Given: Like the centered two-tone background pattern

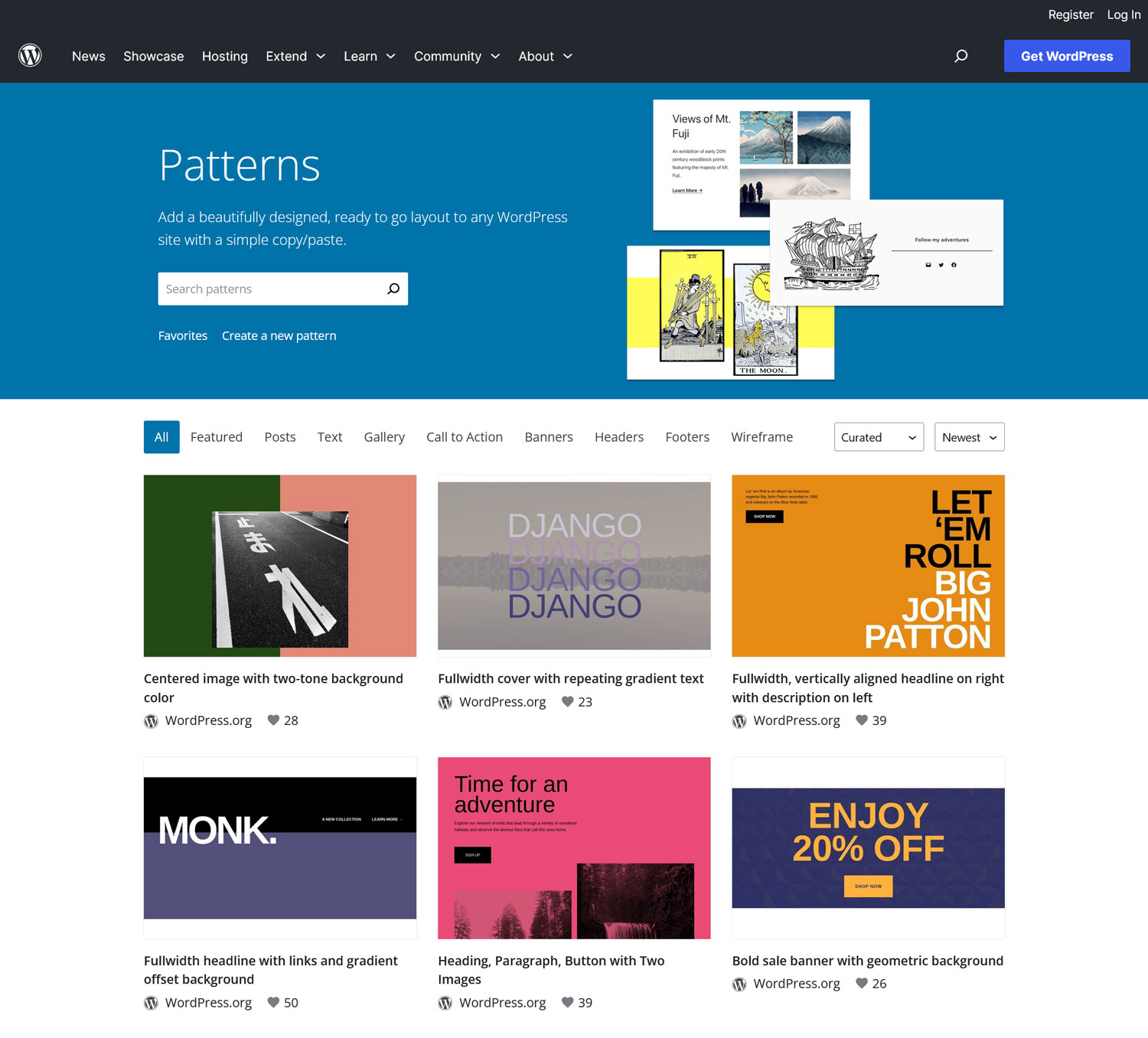Looking at the screenshot, I should point(273,720).
